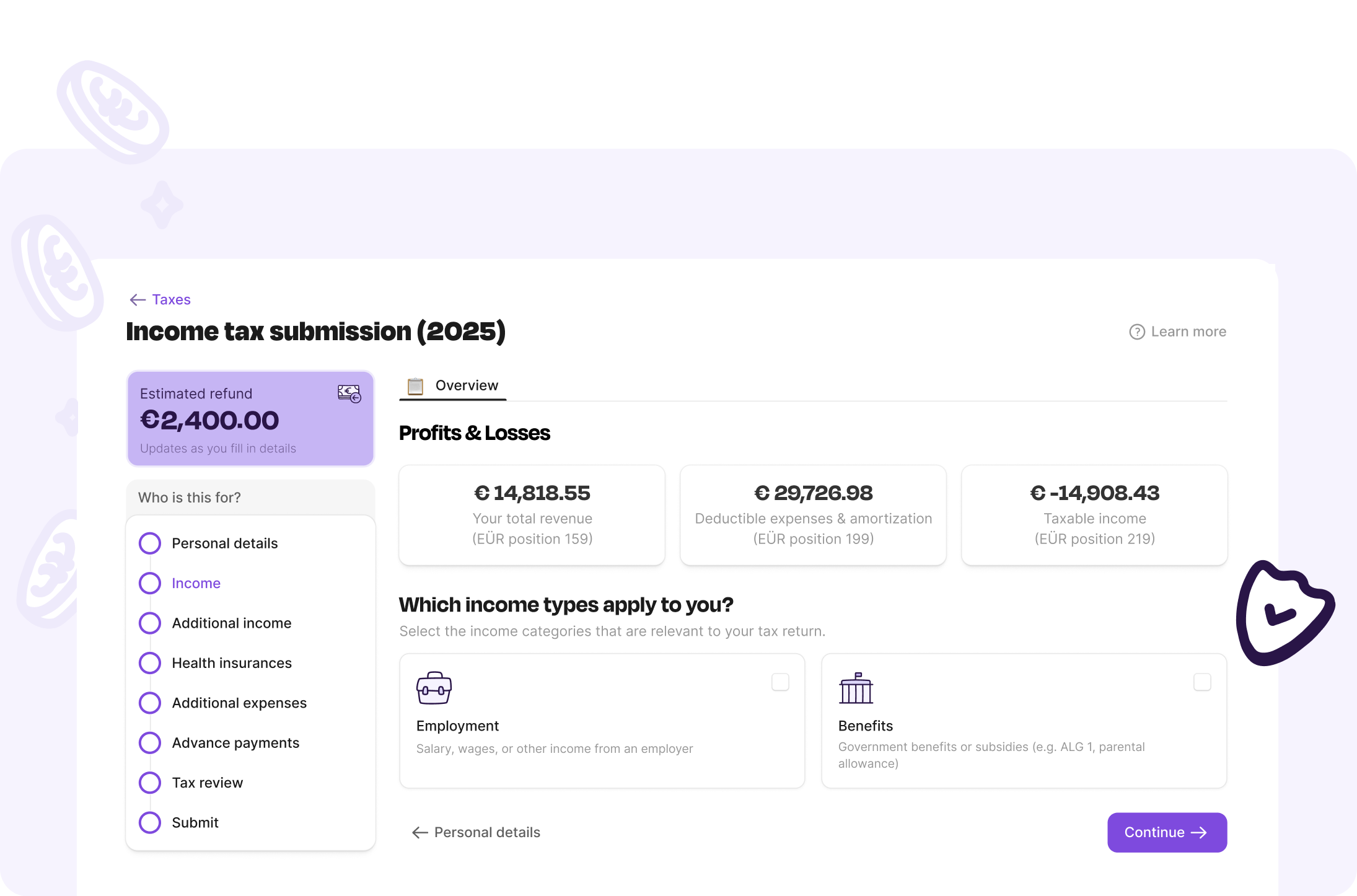Click the question mark help icon
This screenshot has width=1357, height=896.
tap(1137, 332)
